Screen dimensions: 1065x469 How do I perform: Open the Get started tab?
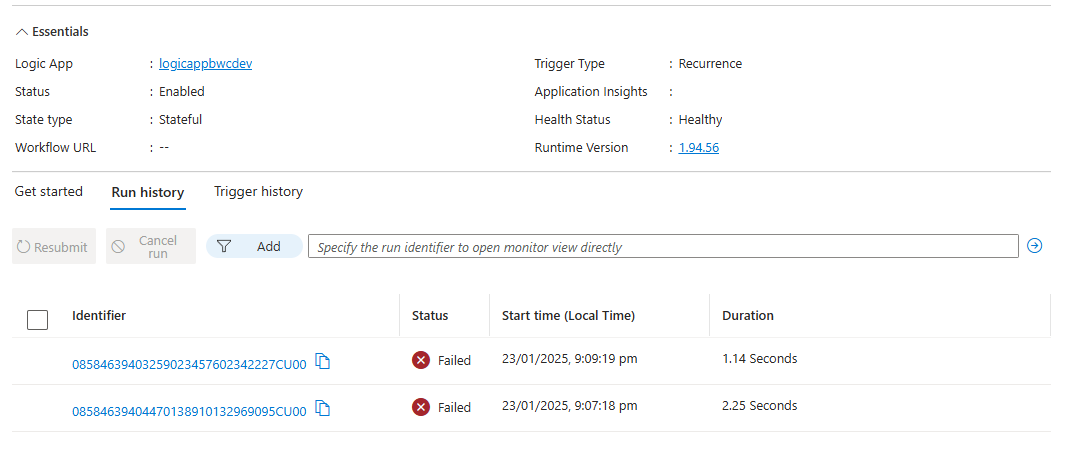click(x=49, y=191)
